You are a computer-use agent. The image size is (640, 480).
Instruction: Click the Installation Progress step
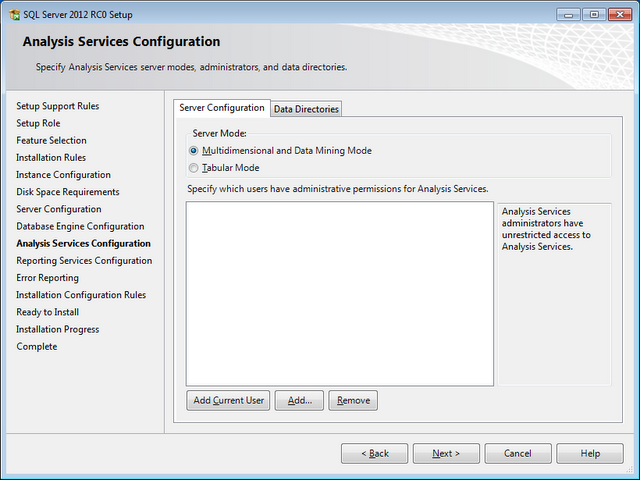coord(58,329)
